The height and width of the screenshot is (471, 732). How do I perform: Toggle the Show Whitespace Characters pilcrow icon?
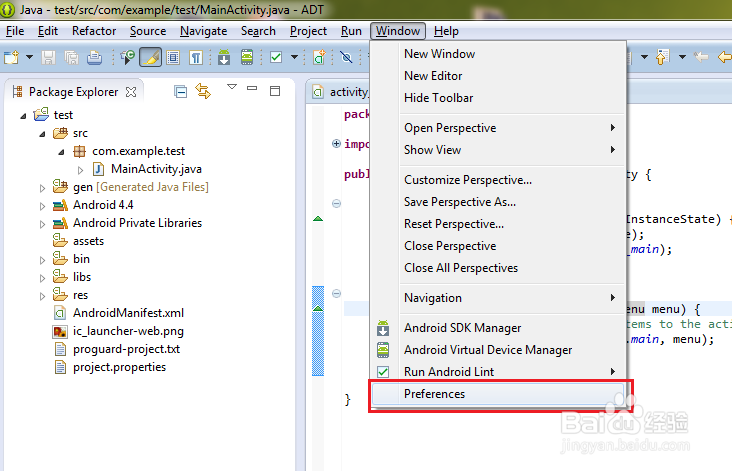[x=196, y=57]
